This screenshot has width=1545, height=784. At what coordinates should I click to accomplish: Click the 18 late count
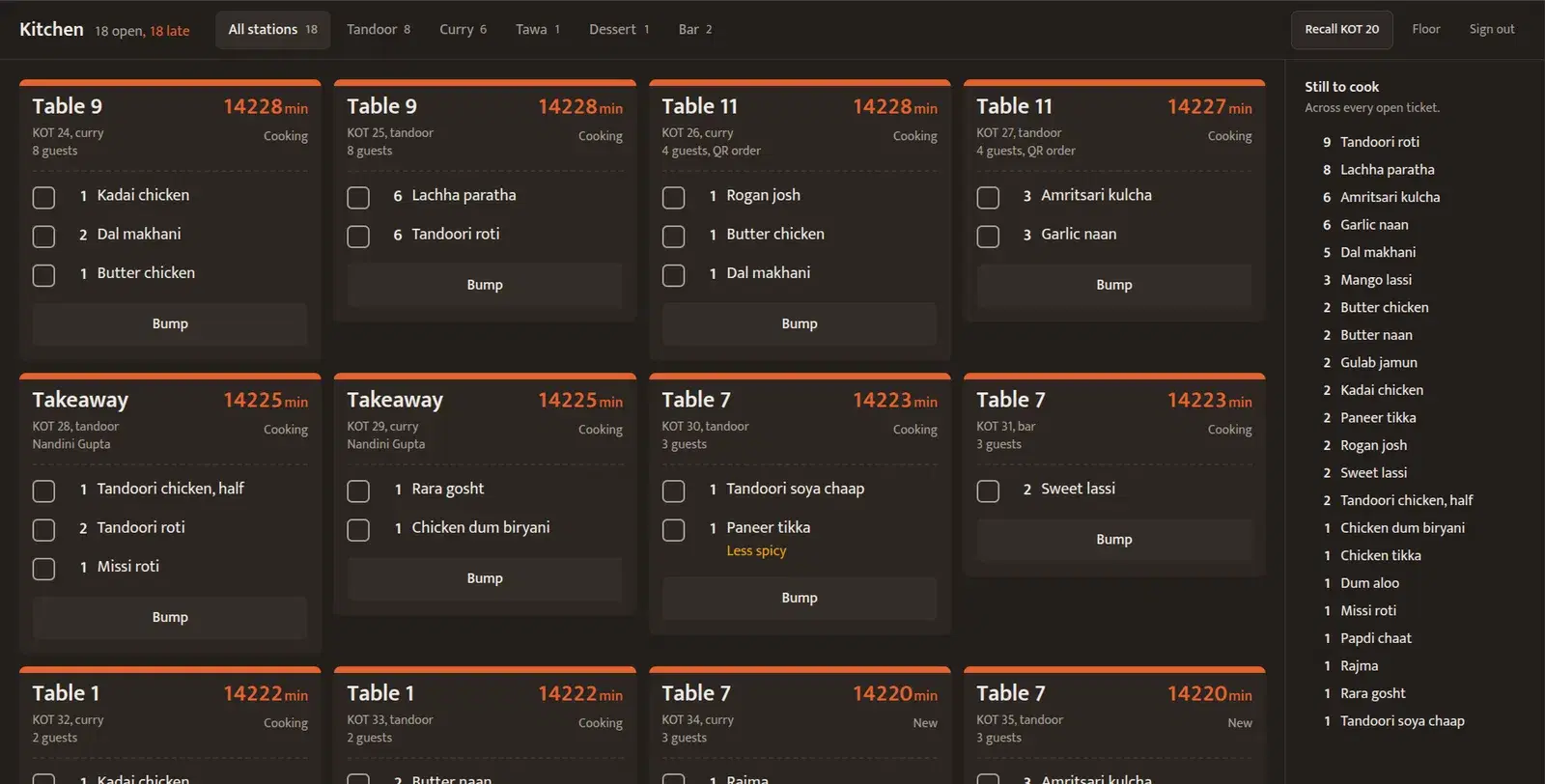click(169, 31)
